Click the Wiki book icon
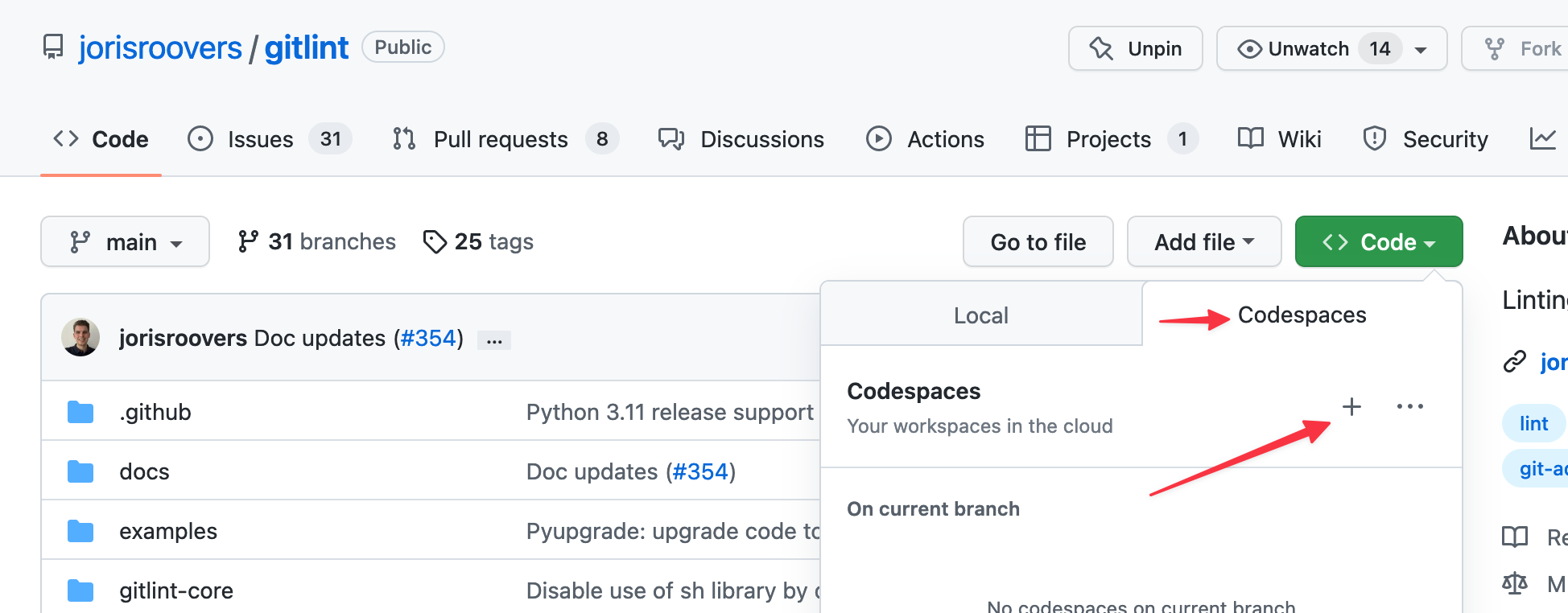 (x=1251, y=138)
